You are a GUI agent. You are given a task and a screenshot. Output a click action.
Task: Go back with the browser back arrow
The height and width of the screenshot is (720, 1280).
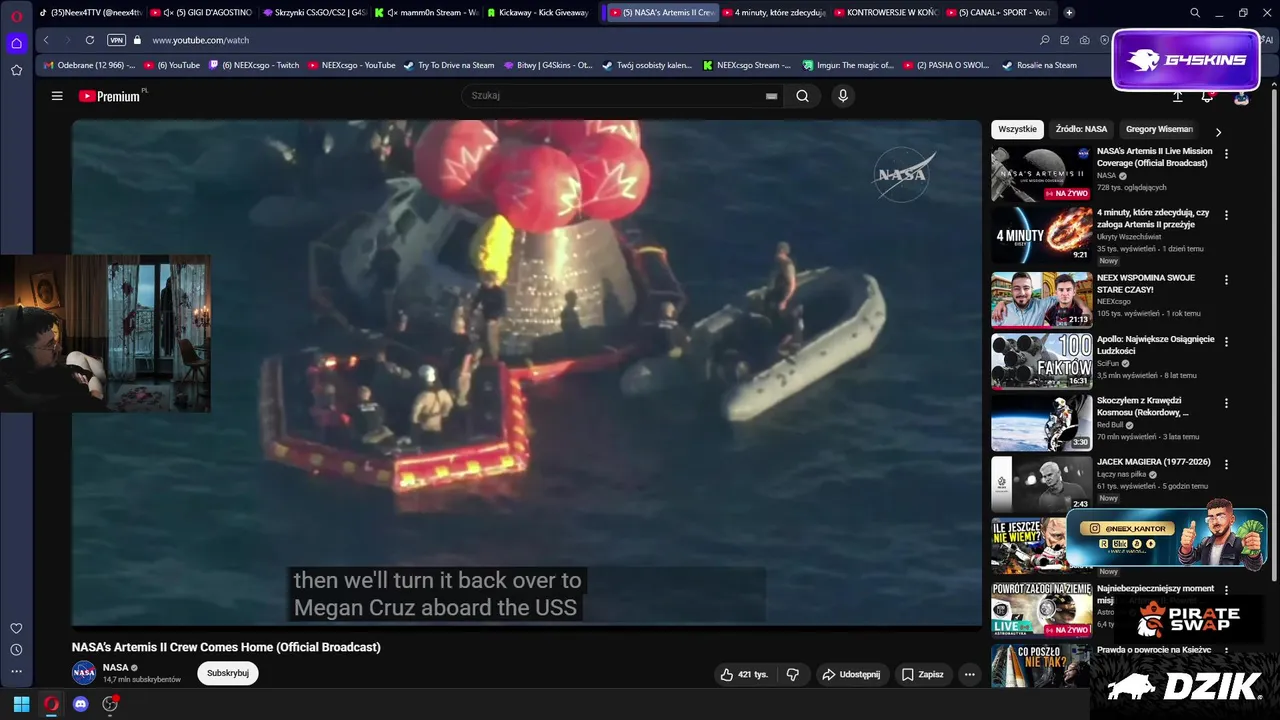(x=46, y=40)
